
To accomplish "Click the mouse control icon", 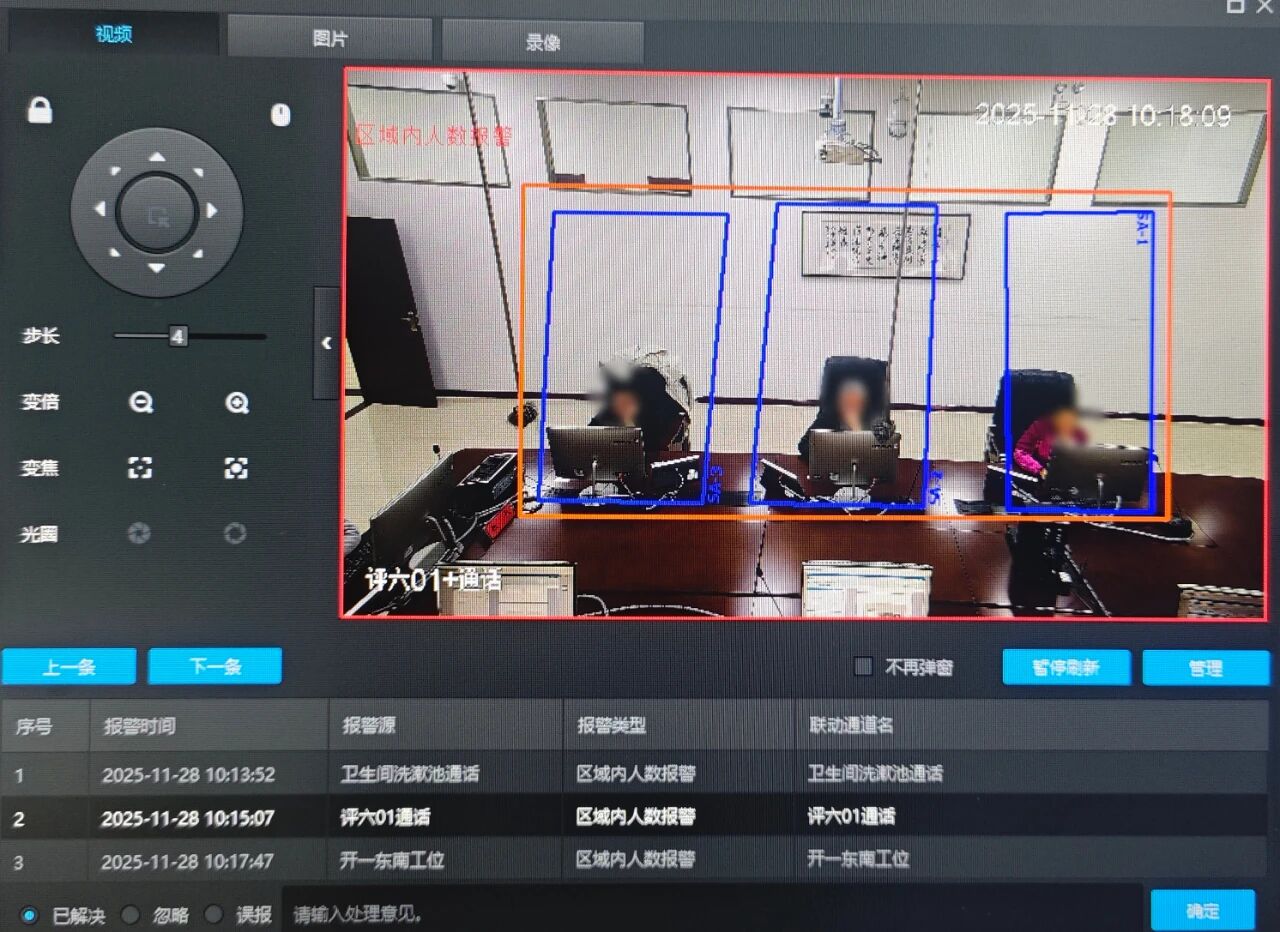I will coord(281,115).
